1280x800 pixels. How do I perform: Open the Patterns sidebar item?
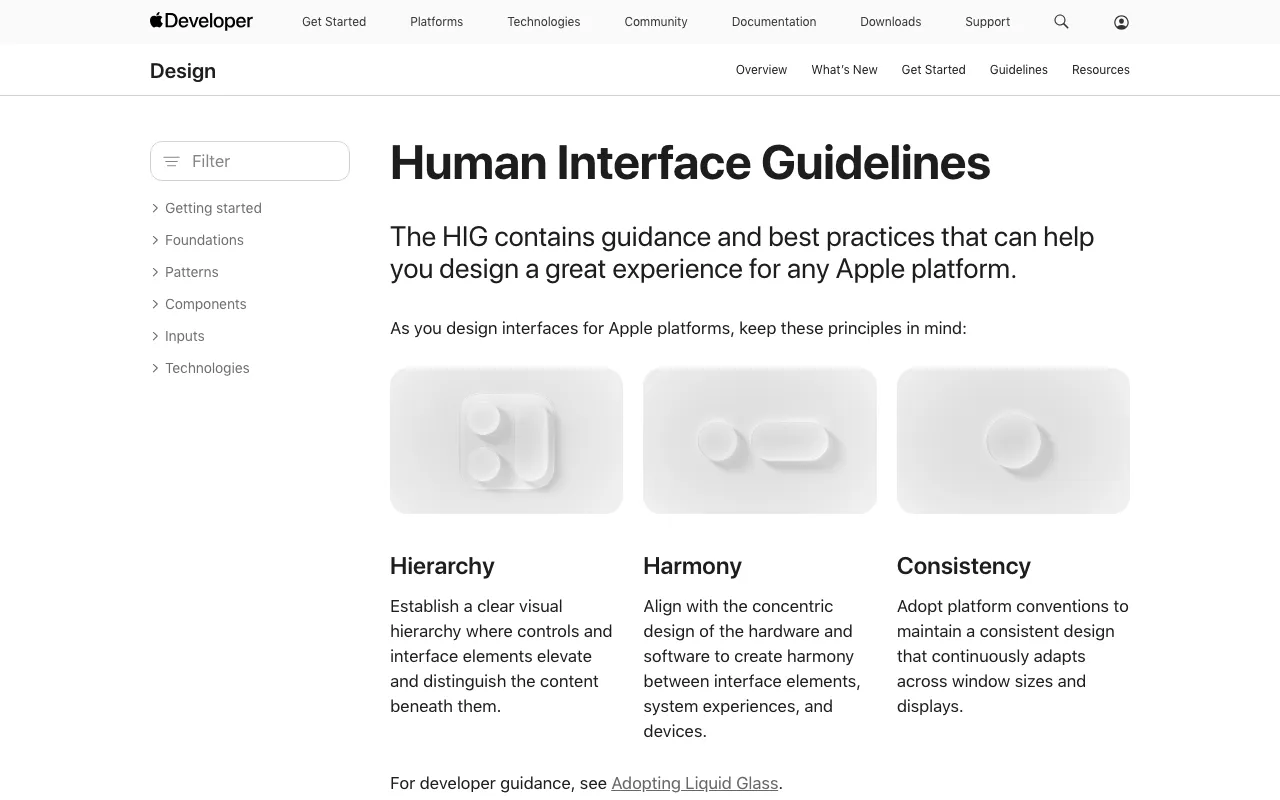click(x=191, y=272)
